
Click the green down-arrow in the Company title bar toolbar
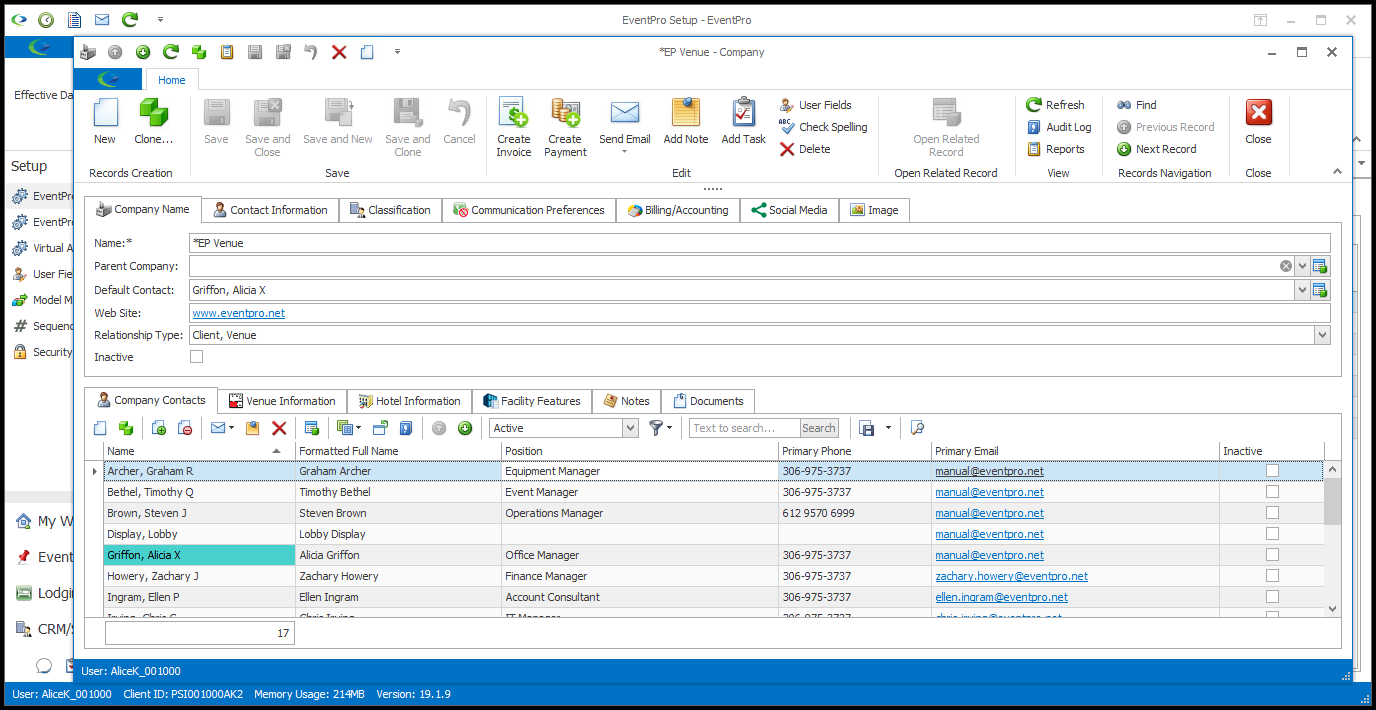pos(143,52)
